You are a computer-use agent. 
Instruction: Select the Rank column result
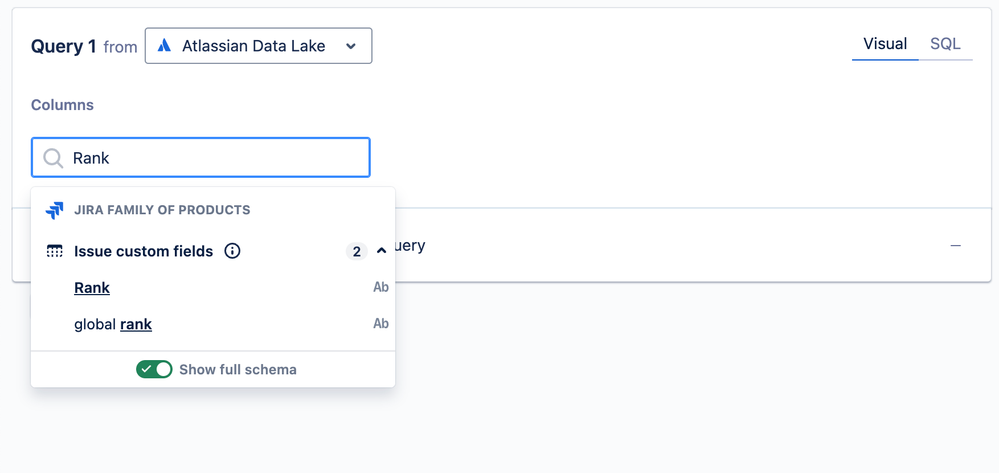(92, 288)
